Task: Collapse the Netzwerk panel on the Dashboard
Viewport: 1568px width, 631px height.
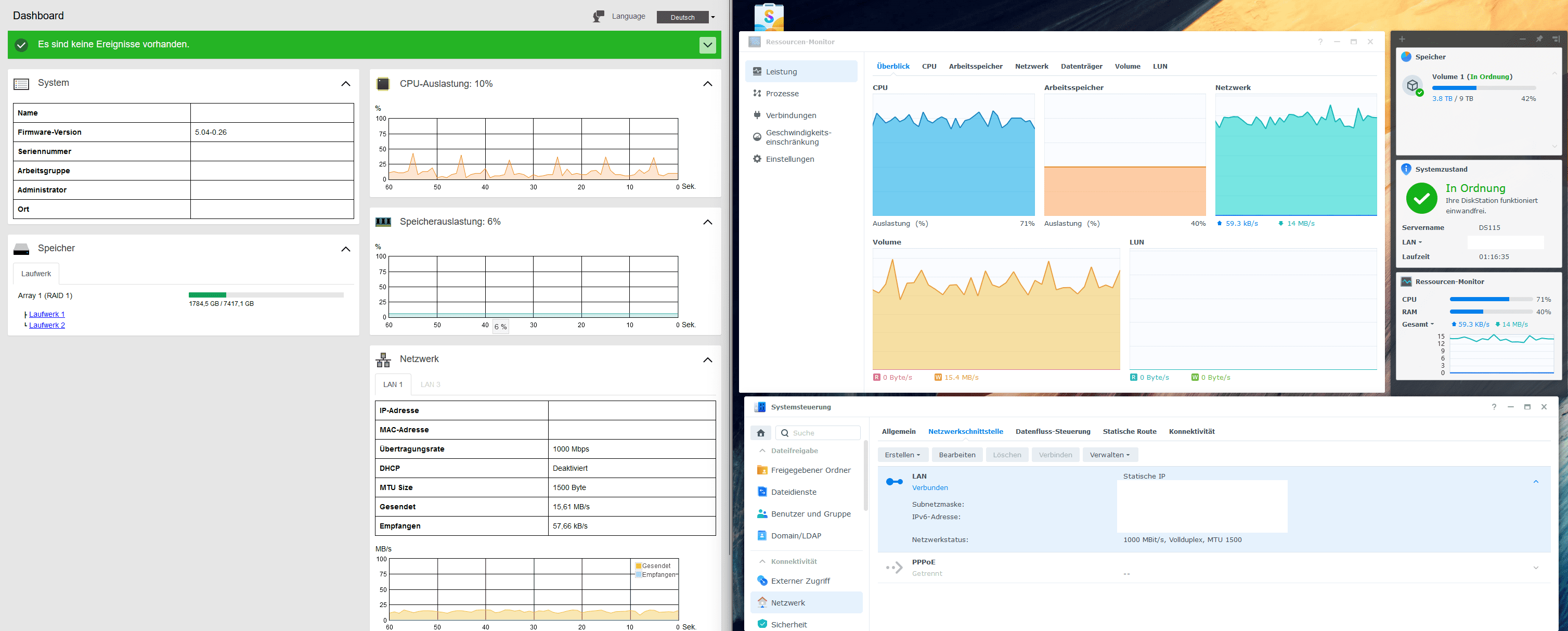Action: 707,360
